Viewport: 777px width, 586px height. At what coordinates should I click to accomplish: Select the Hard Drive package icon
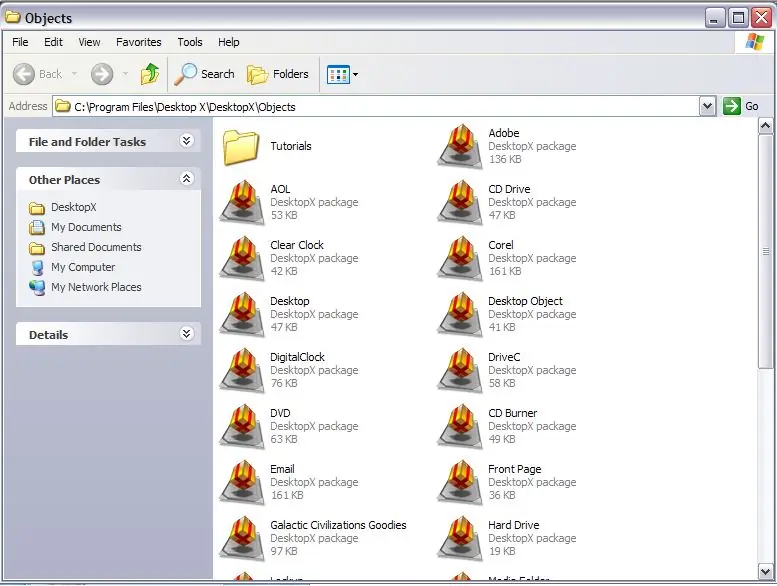(x=460, y=538)
